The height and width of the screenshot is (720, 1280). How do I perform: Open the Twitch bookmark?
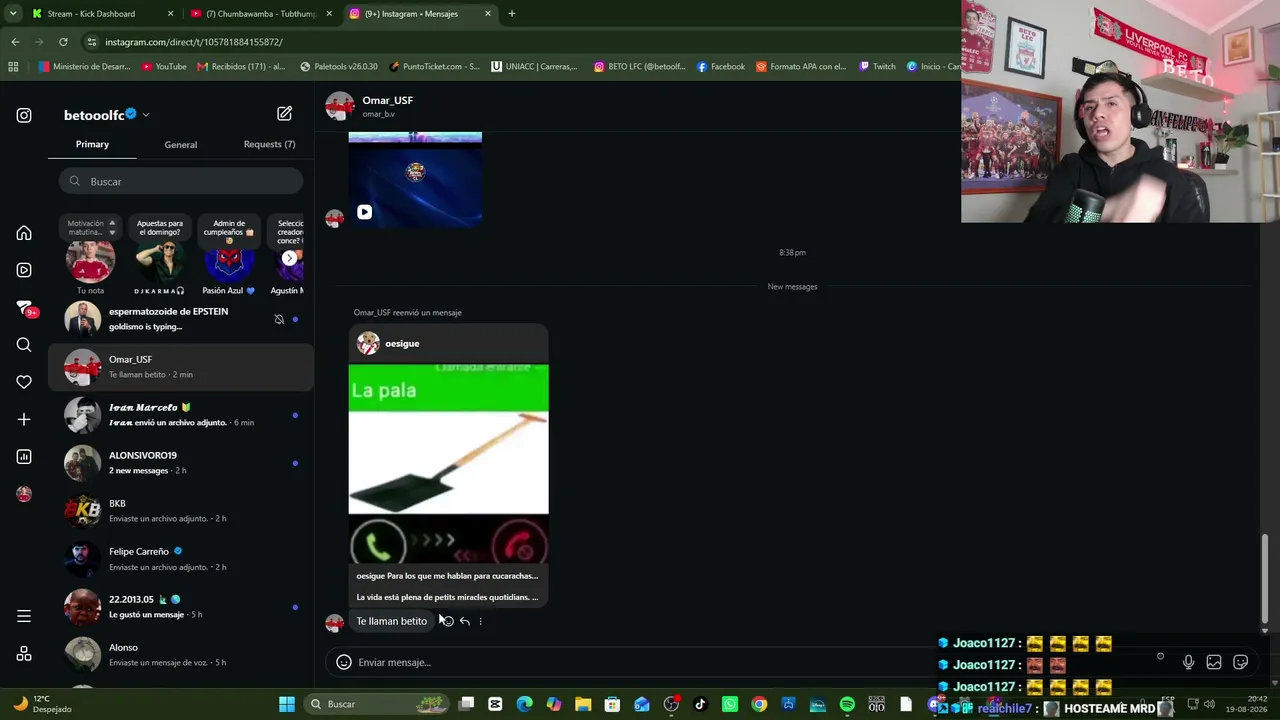(877, 67)
